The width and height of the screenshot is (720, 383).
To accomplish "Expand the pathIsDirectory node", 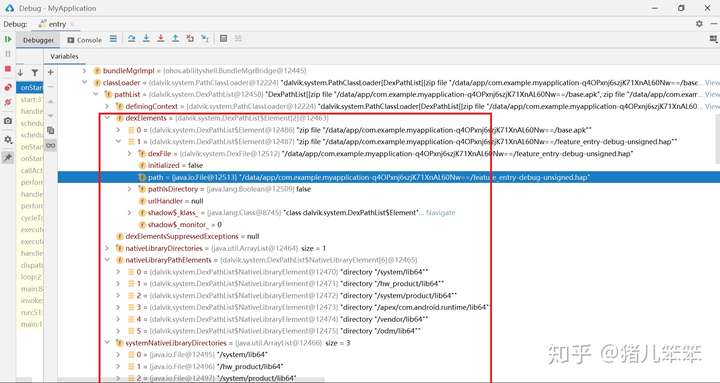I will click(129, 189).
